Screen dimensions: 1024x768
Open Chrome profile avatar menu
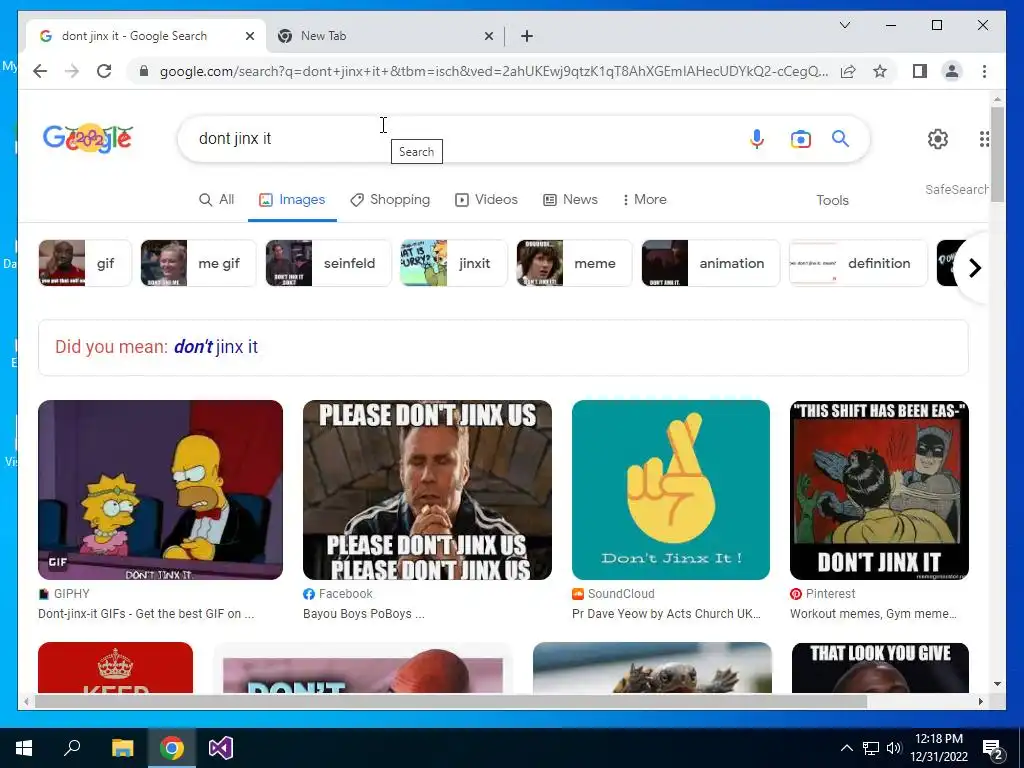click(x=952, y=71)
